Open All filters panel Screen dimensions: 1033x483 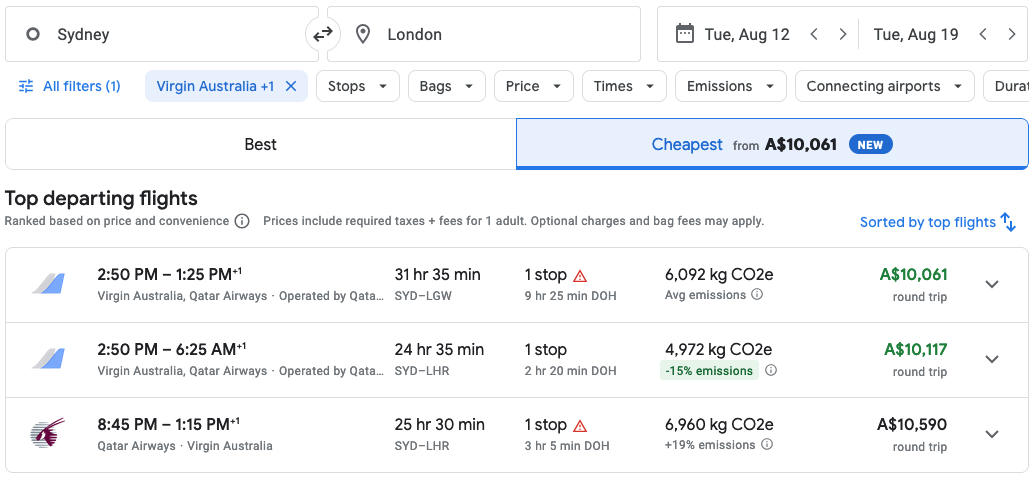pos(69,86)
